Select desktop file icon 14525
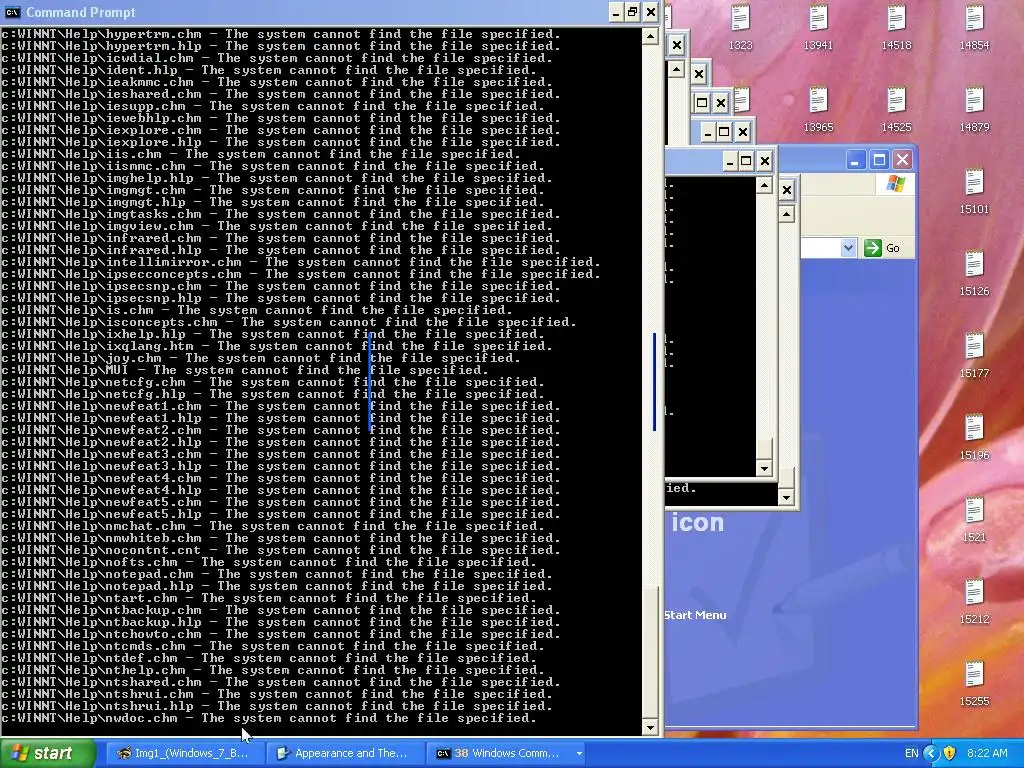Image resolution: width=1024 pixels, height=768 pixels. pos(896,110)
